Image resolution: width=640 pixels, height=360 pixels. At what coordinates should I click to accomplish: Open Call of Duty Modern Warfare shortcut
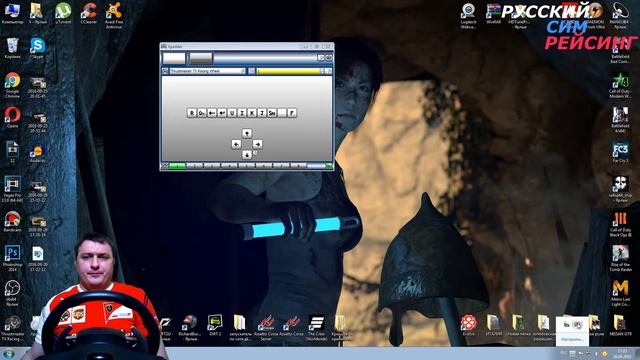point(620,85)
